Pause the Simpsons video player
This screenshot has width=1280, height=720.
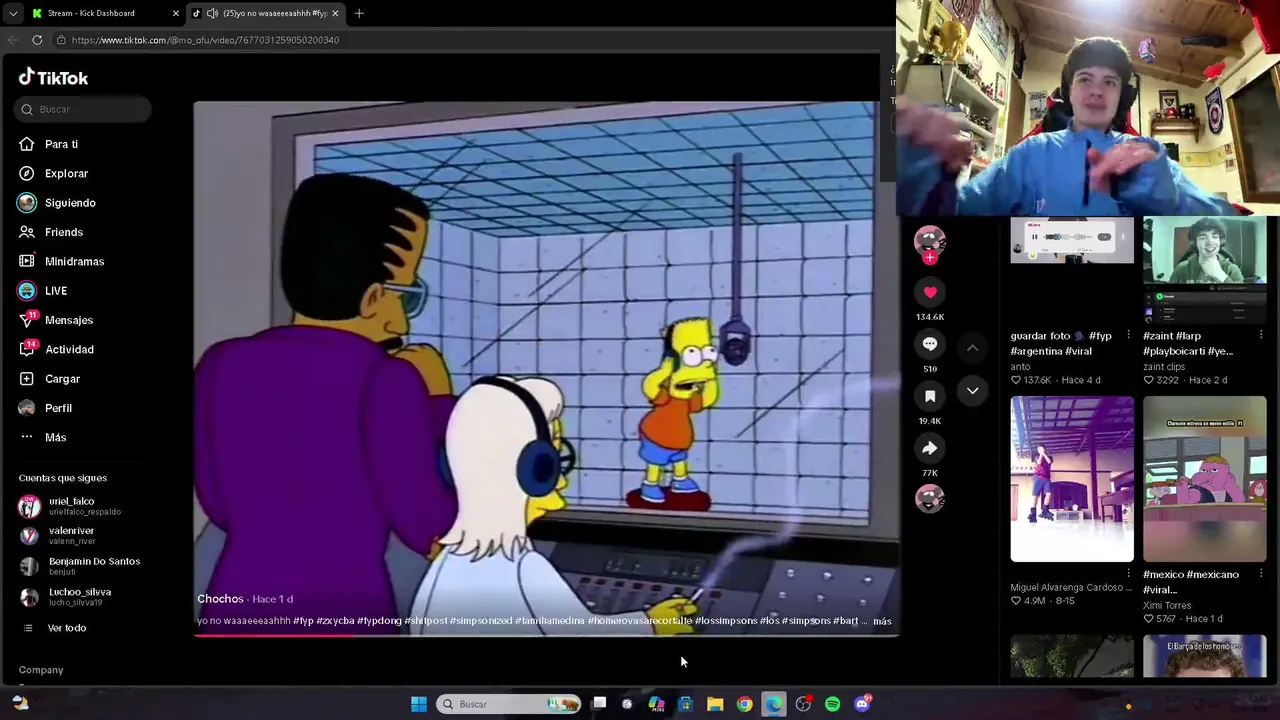pos(546,368)
